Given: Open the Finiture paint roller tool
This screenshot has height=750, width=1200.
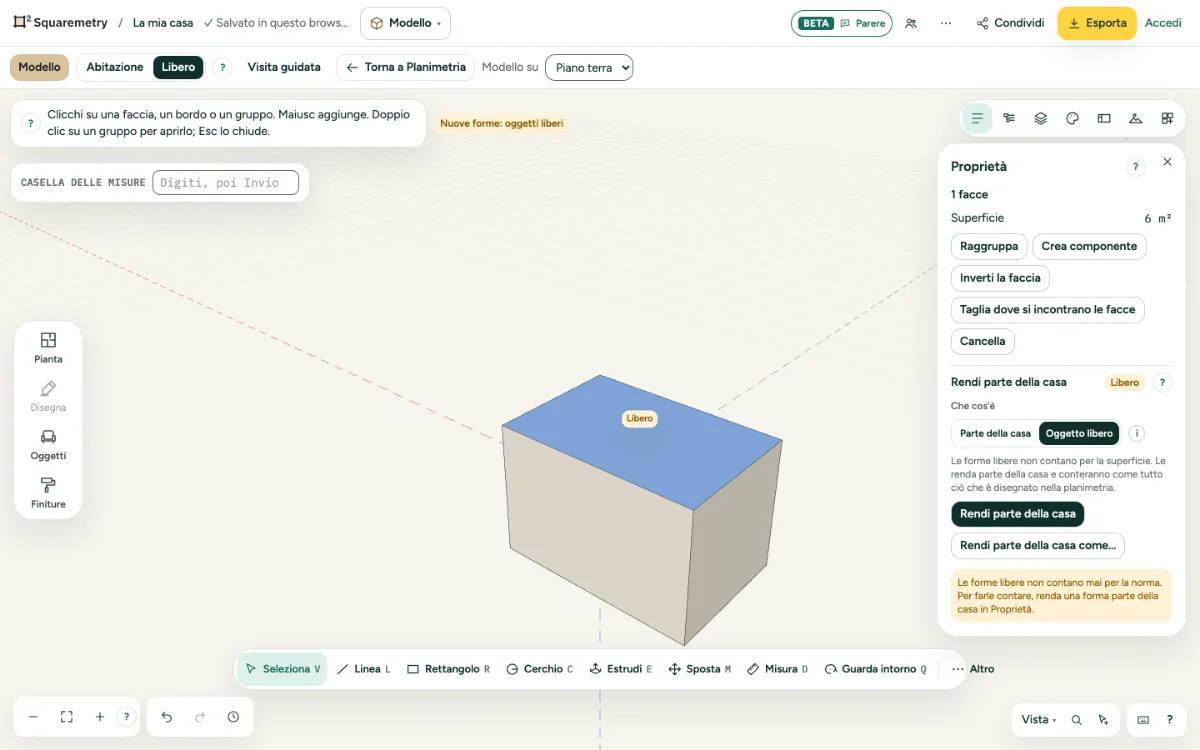Looking at the screenshot, I should [x=48, y=493].
